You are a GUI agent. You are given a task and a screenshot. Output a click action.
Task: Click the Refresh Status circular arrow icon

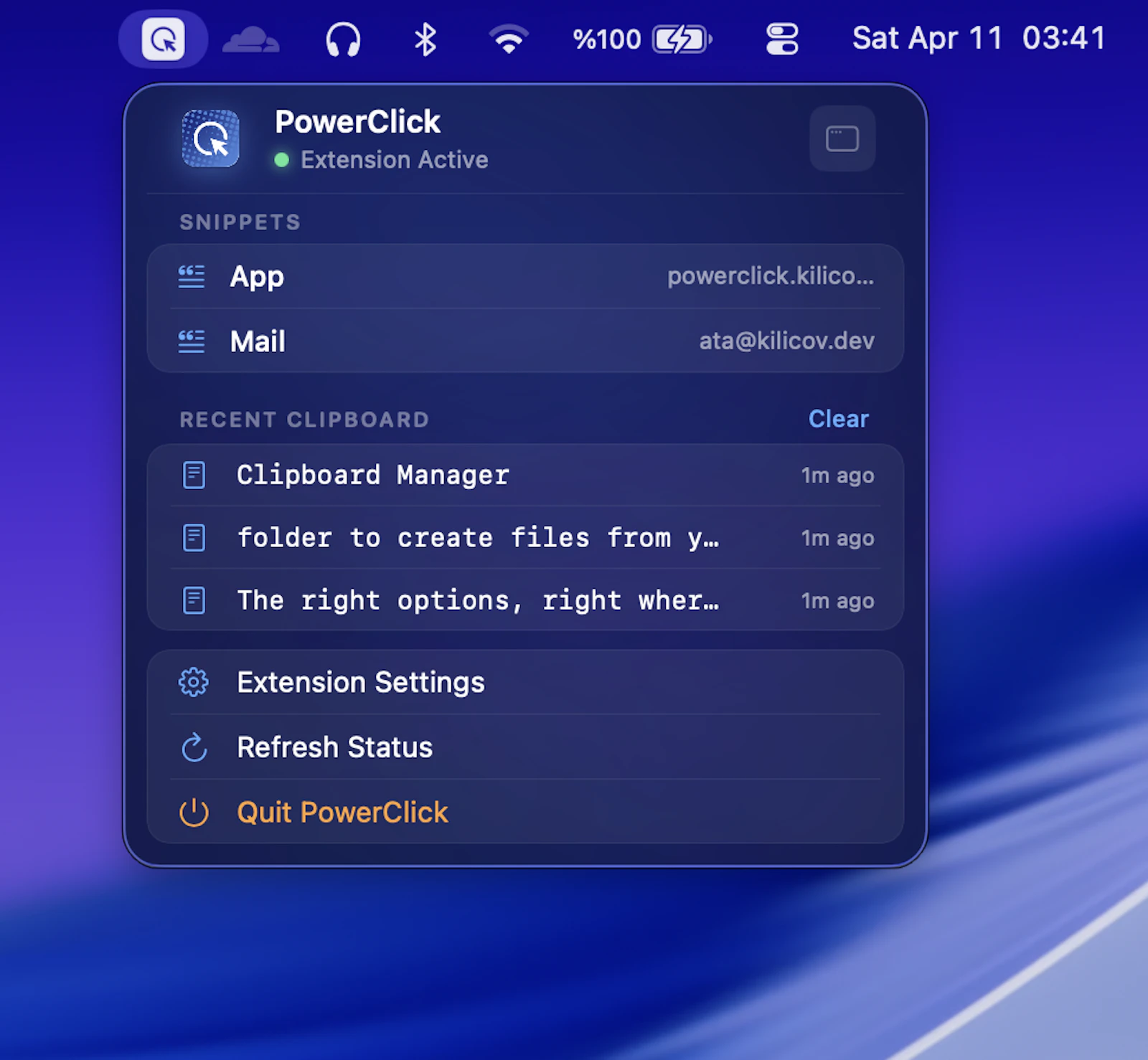(x=194, y=747)
